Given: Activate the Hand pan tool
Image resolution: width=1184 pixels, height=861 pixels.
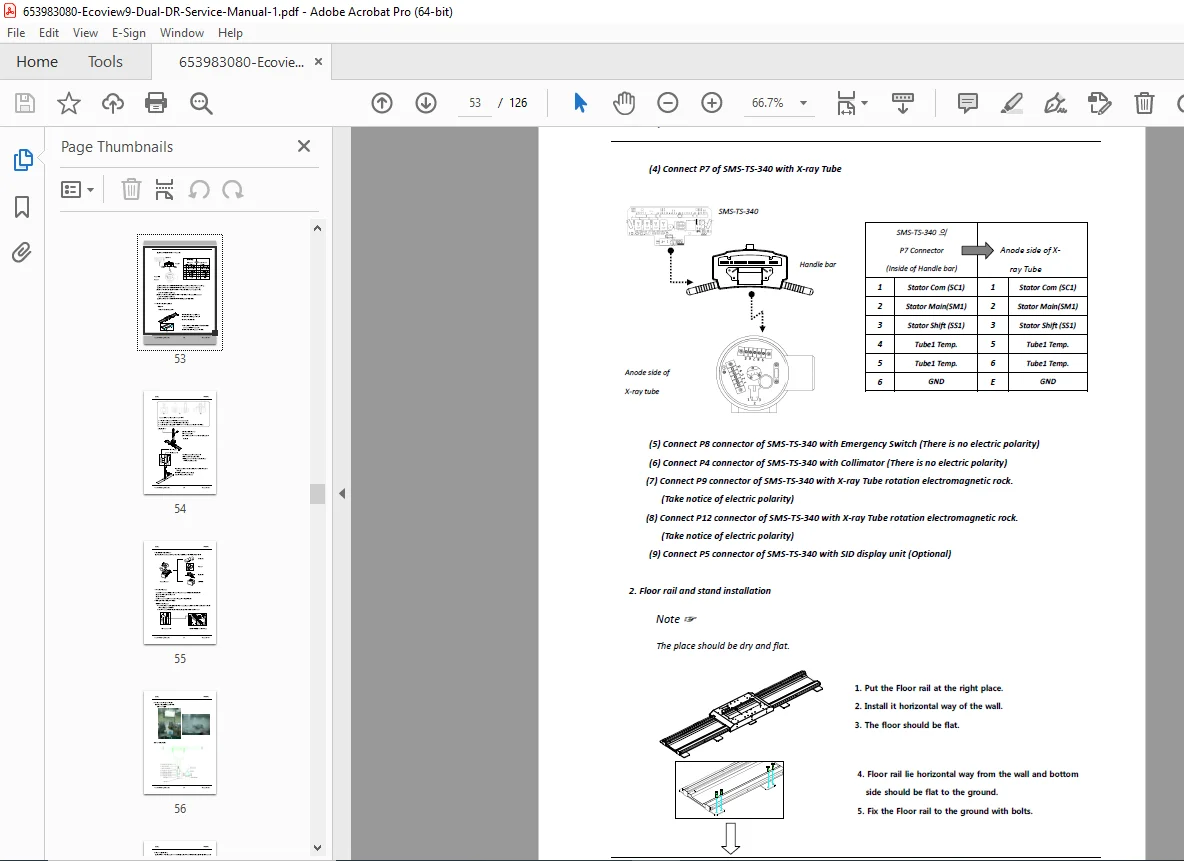Looking at the screenshot, I should coord(624,103).
